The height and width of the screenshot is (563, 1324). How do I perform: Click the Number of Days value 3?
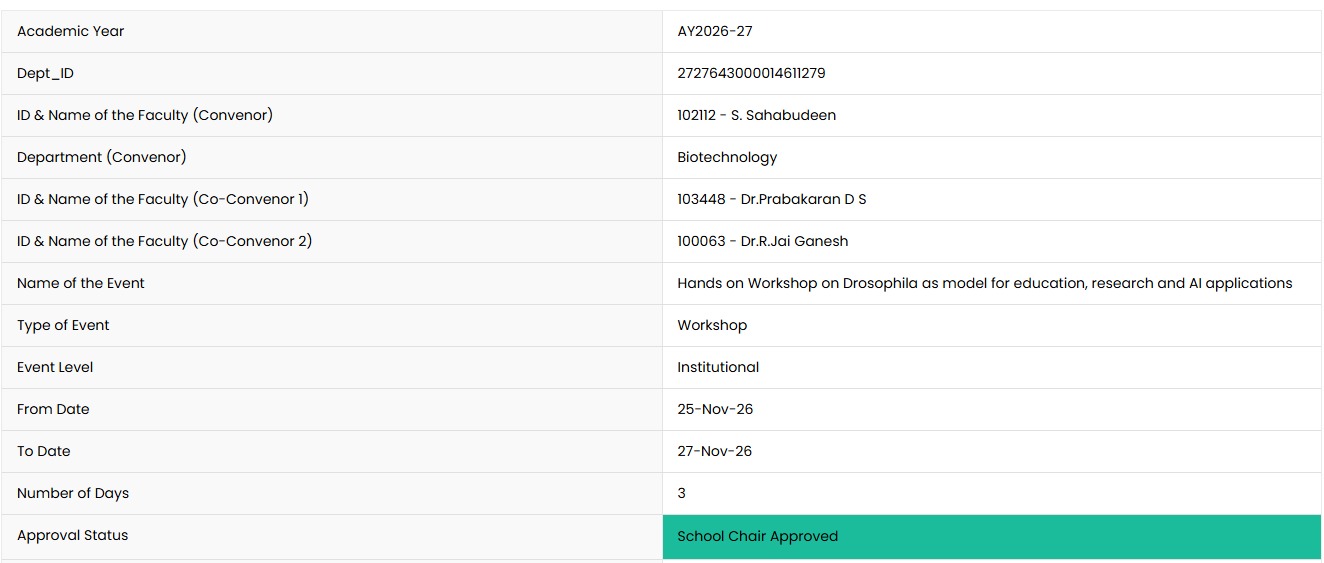pos(681,493)
